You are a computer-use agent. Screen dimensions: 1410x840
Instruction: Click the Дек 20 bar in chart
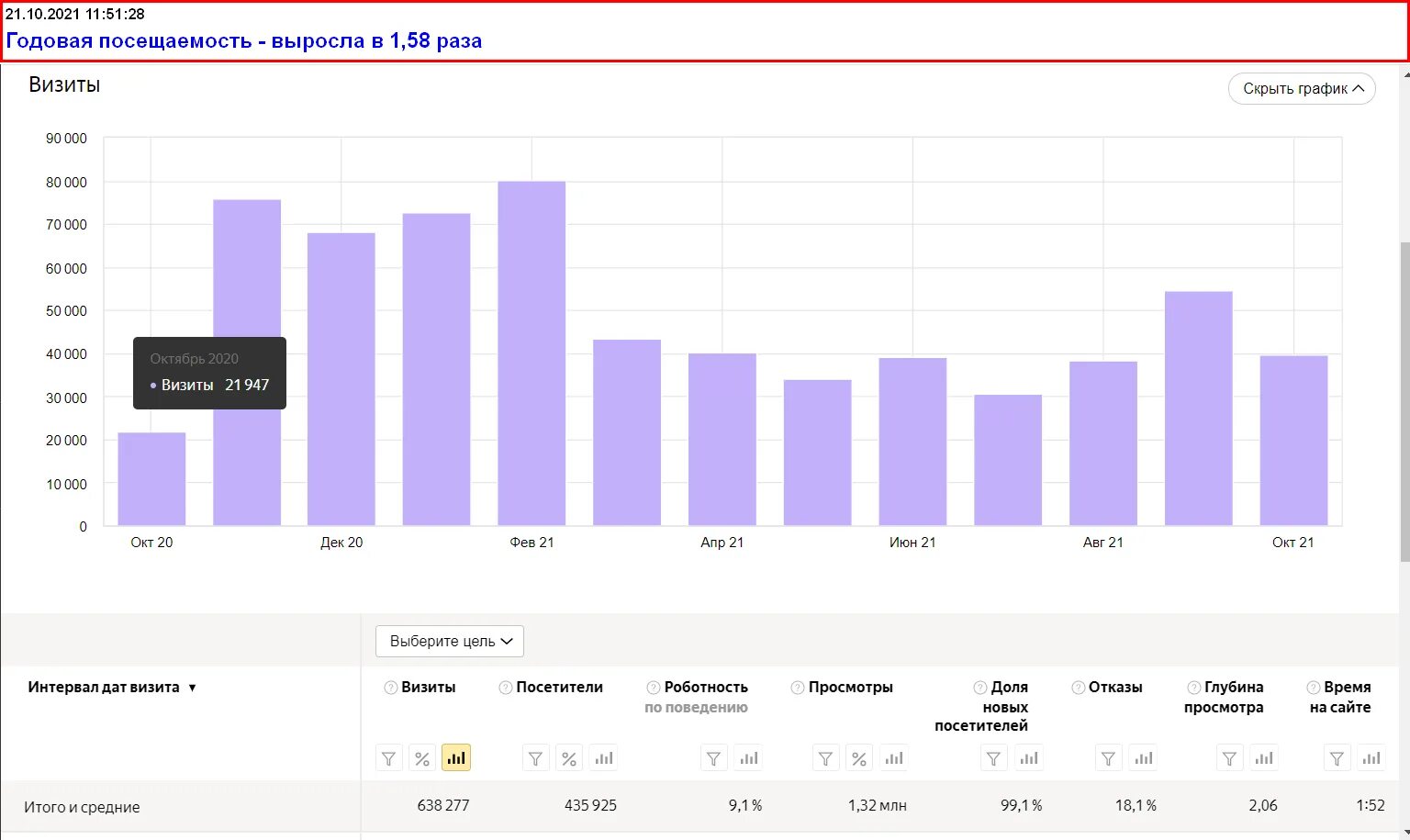point(341,379)
